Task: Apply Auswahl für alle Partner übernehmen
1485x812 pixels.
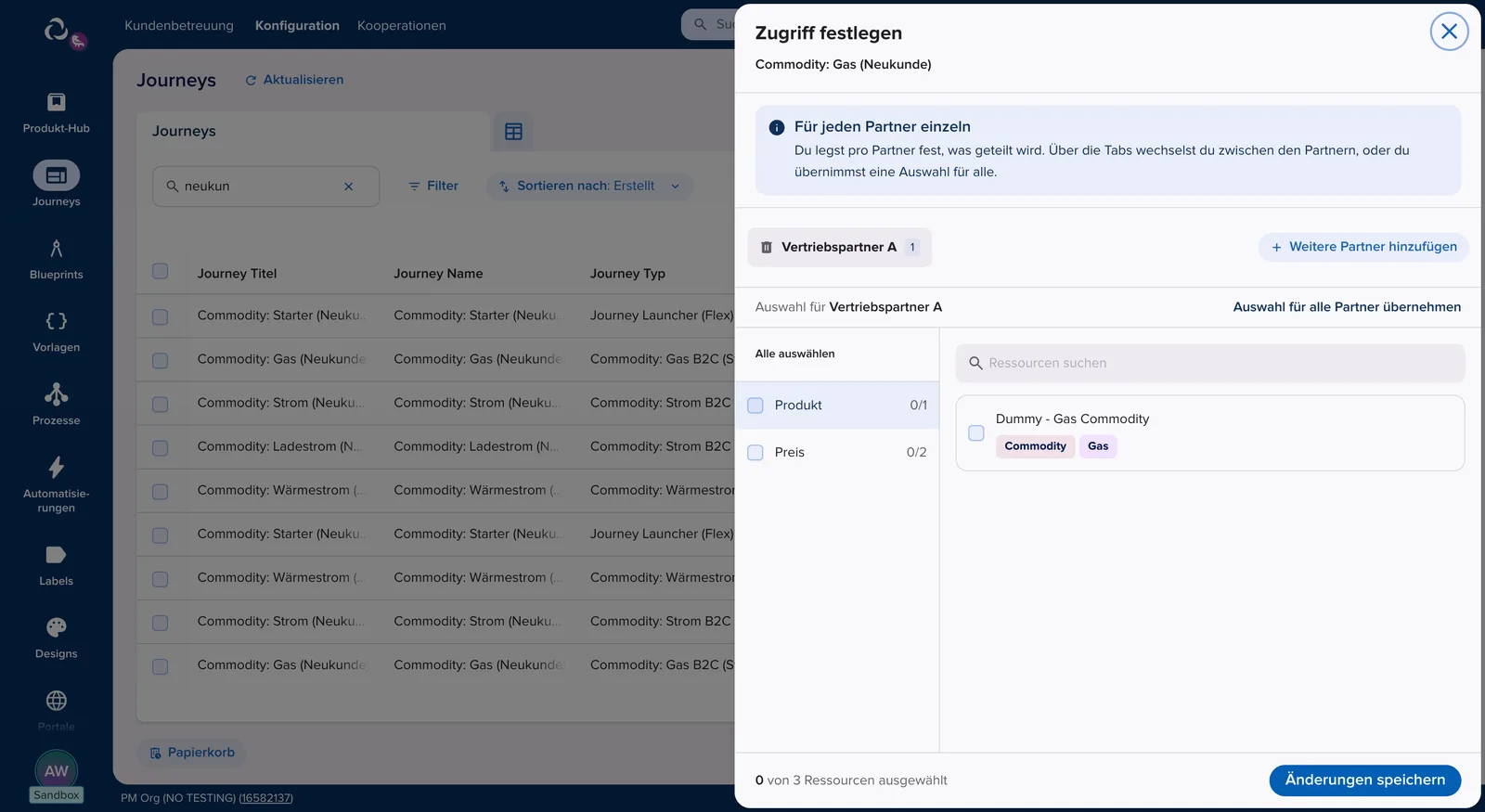Action: [x=1347, y=307]
